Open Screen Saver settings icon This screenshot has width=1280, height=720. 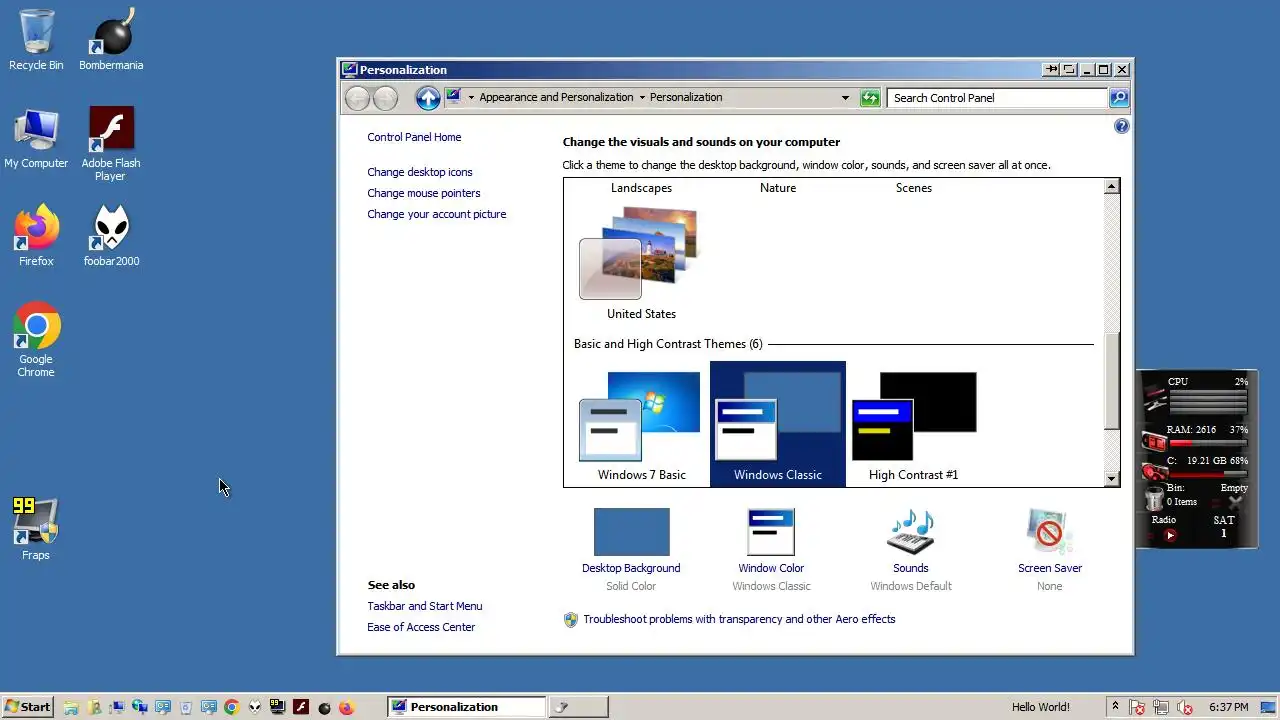tap(1049, 532)
